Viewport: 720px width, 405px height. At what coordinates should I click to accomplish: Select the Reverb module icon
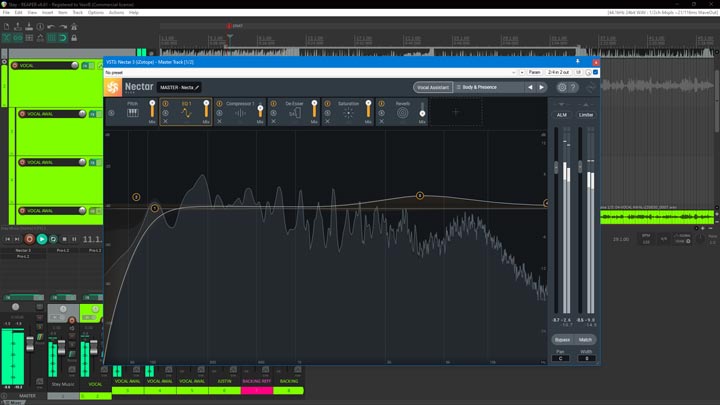tap(402, 113)
